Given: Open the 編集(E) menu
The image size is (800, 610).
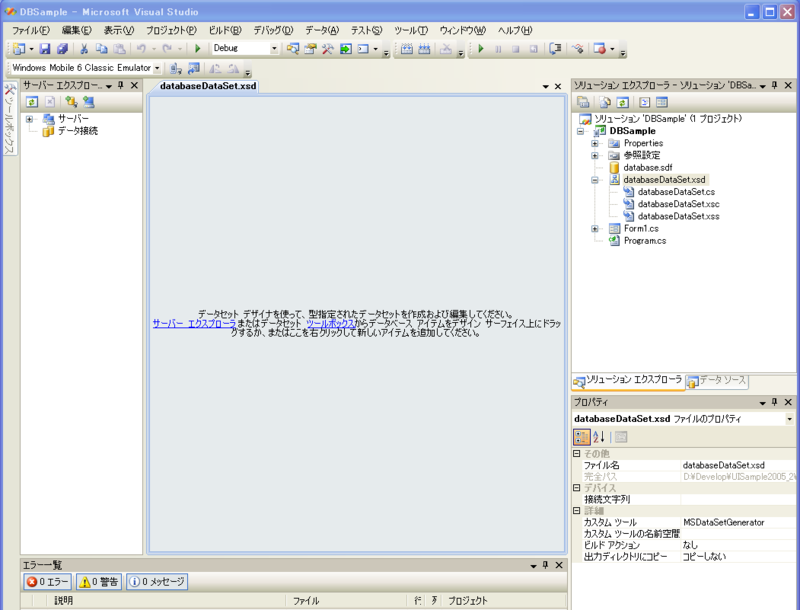Looking at the screenshot, I should (77, 30).
